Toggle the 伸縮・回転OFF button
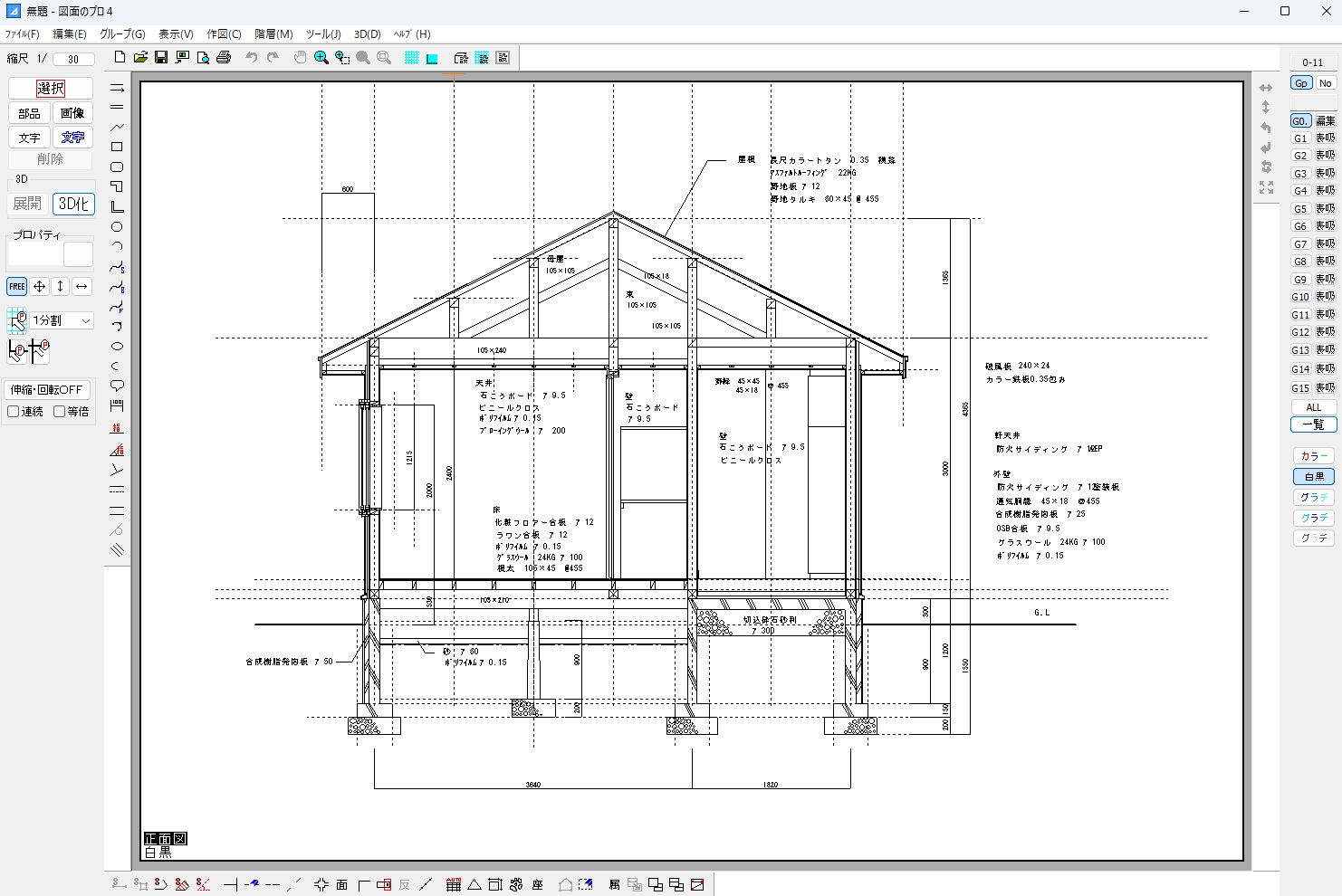This screenshot has height=896, width=1342. (x=47, y=390)
